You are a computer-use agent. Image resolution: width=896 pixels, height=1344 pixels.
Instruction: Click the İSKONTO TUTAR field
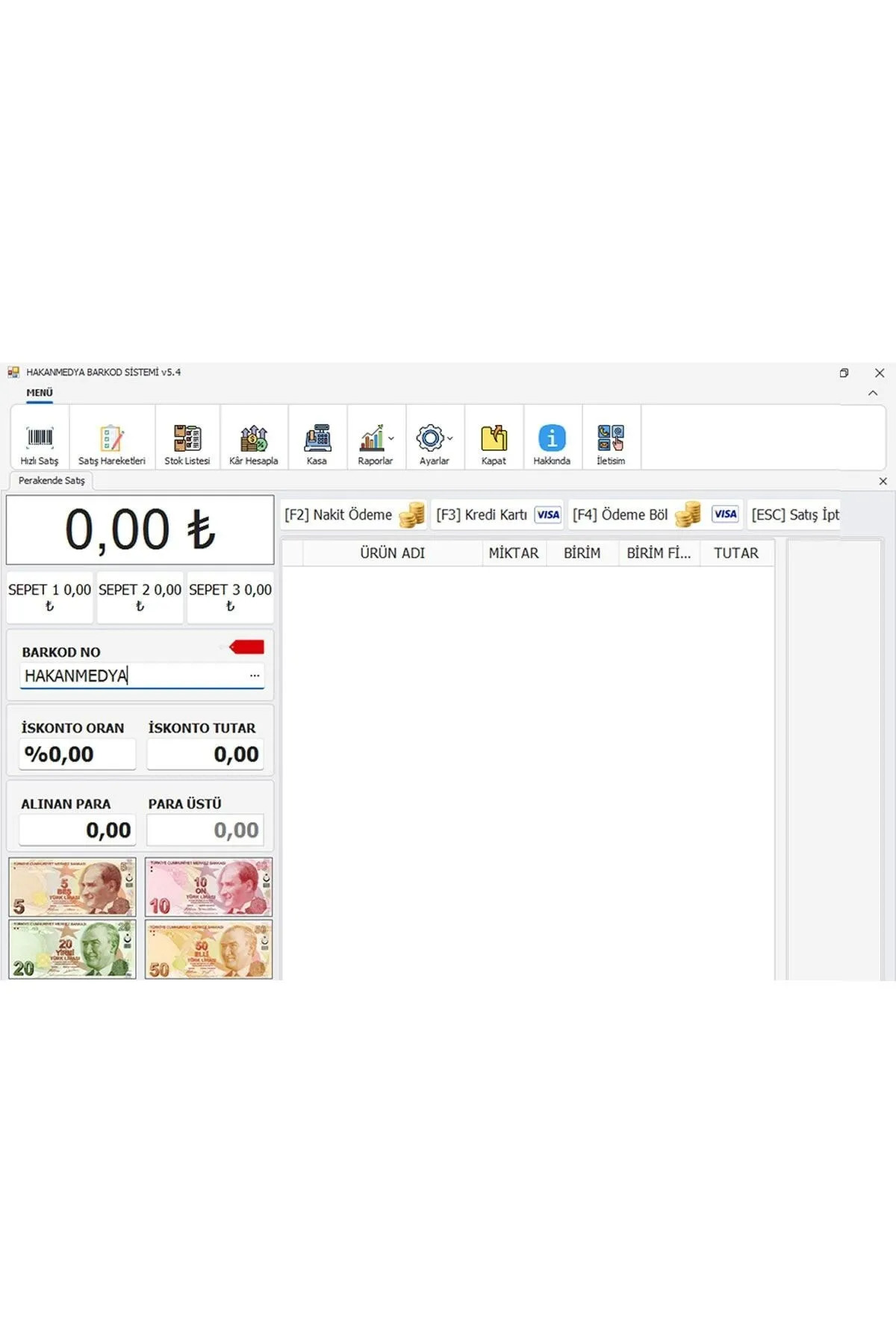[205, 754]
